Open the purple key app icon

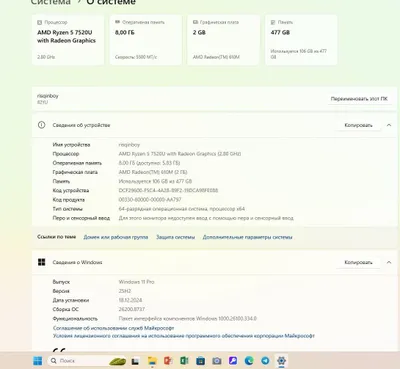coord(233,360)
